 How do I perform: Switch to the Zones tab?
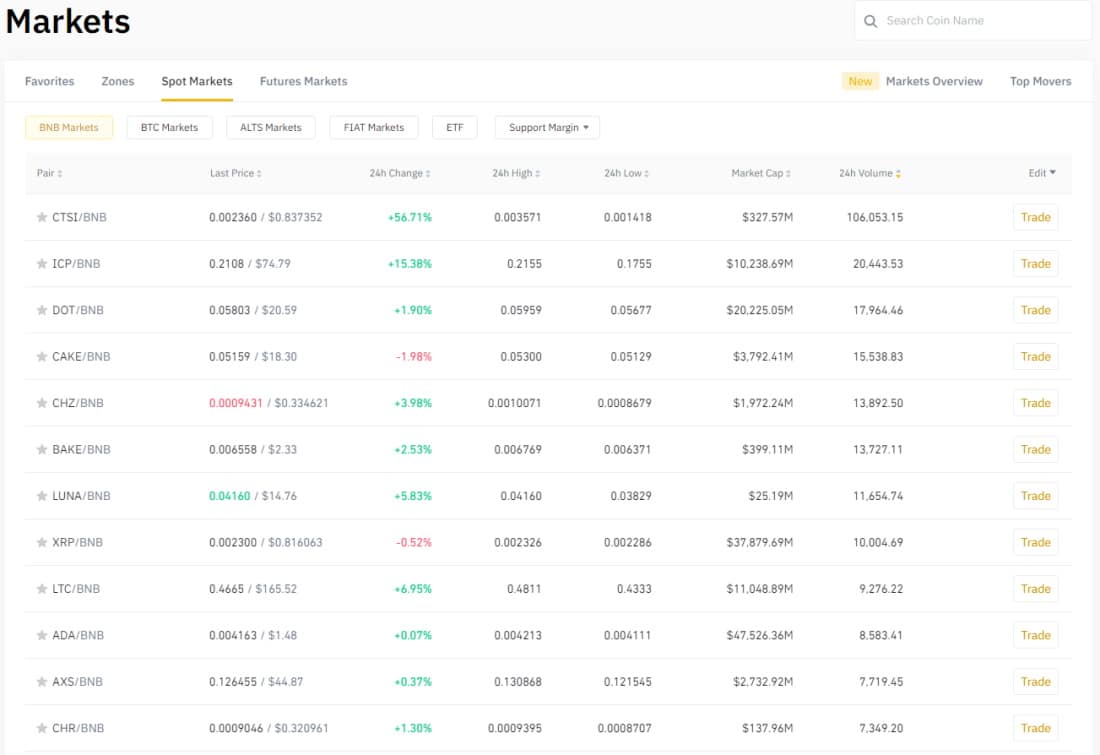pos(118,81)
